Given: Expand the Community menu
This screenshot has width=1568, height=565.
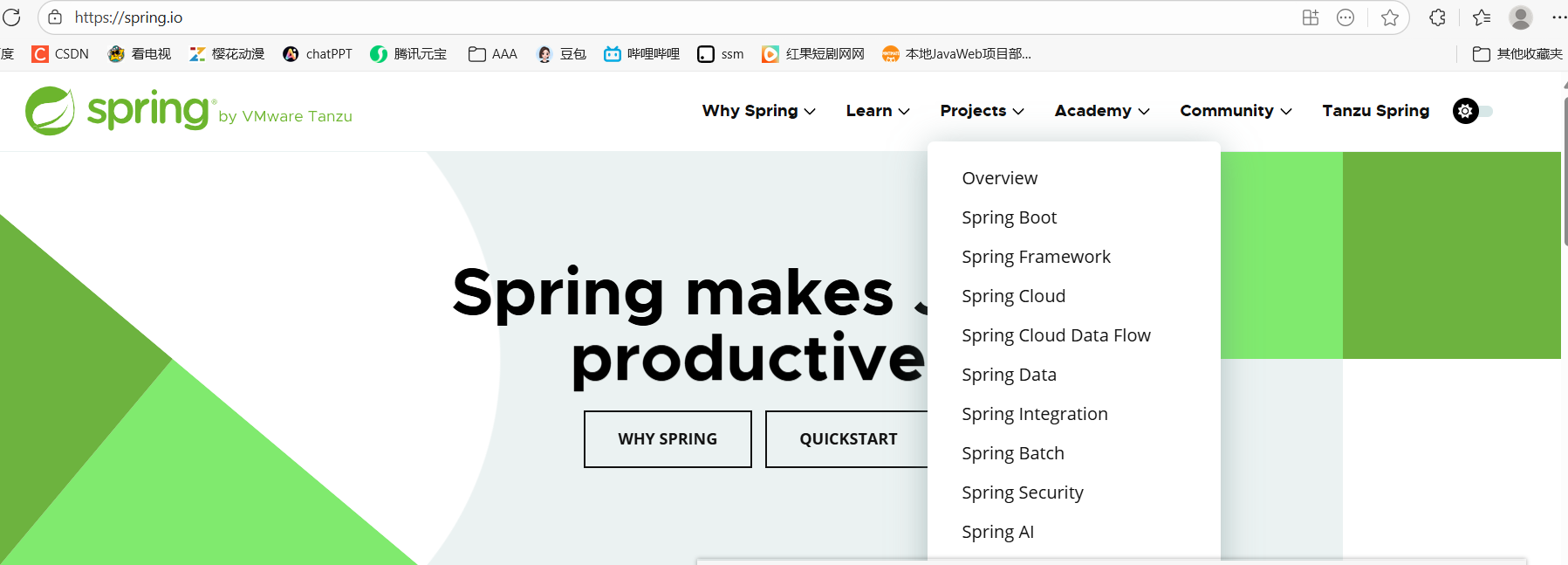Looking at the screenshot, I should (1236, 111).
